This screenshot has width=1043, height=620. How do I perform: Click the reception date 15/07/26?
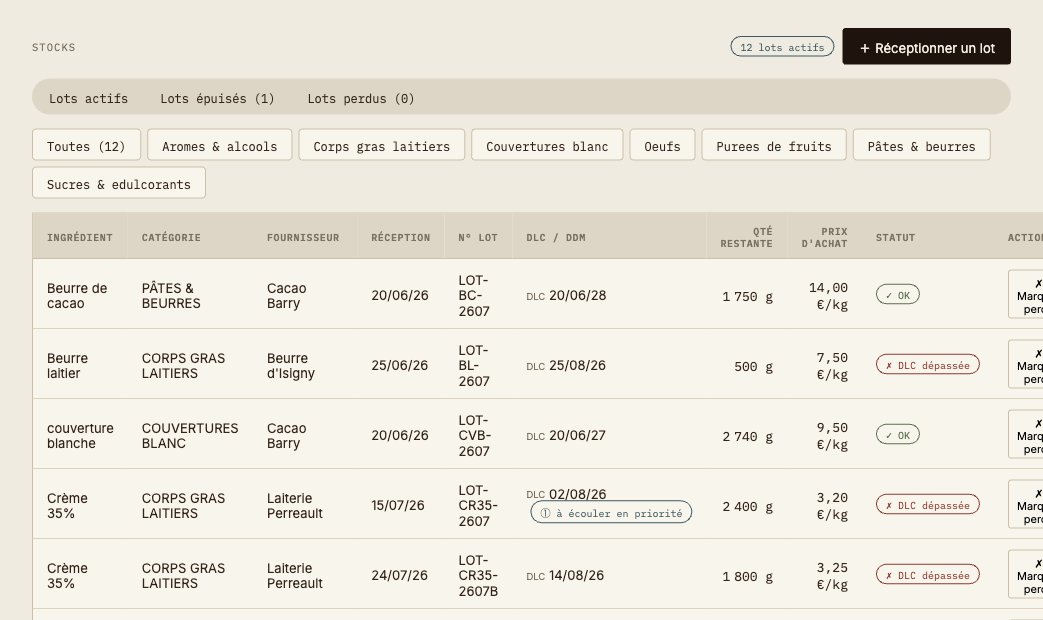point(398,506)
